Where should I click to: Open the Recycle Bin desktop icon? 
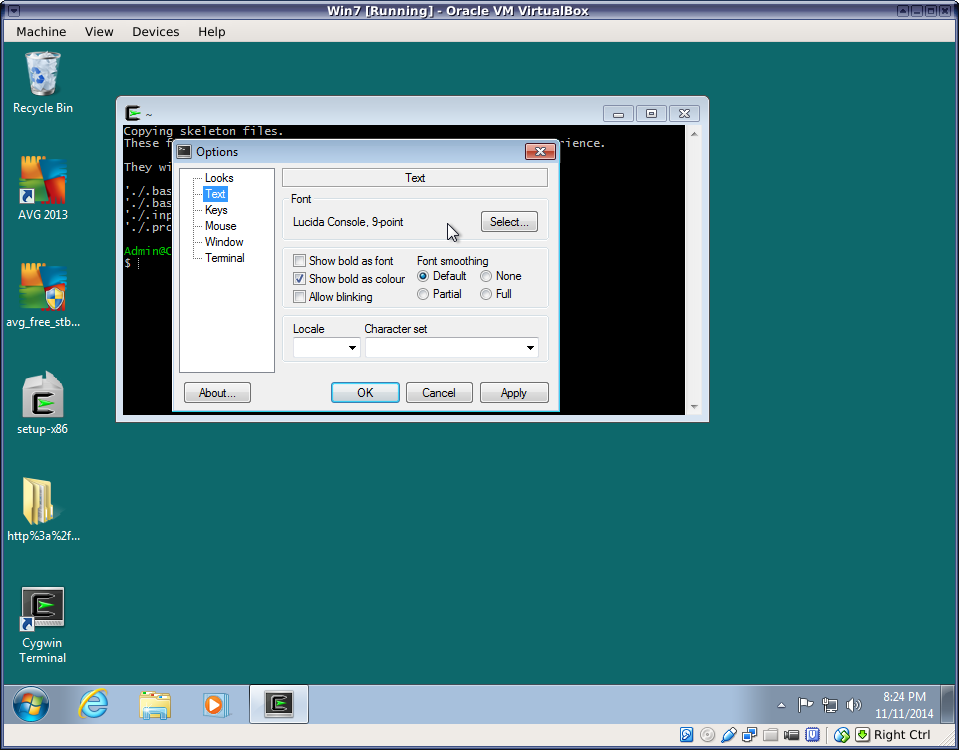(43, 83)
